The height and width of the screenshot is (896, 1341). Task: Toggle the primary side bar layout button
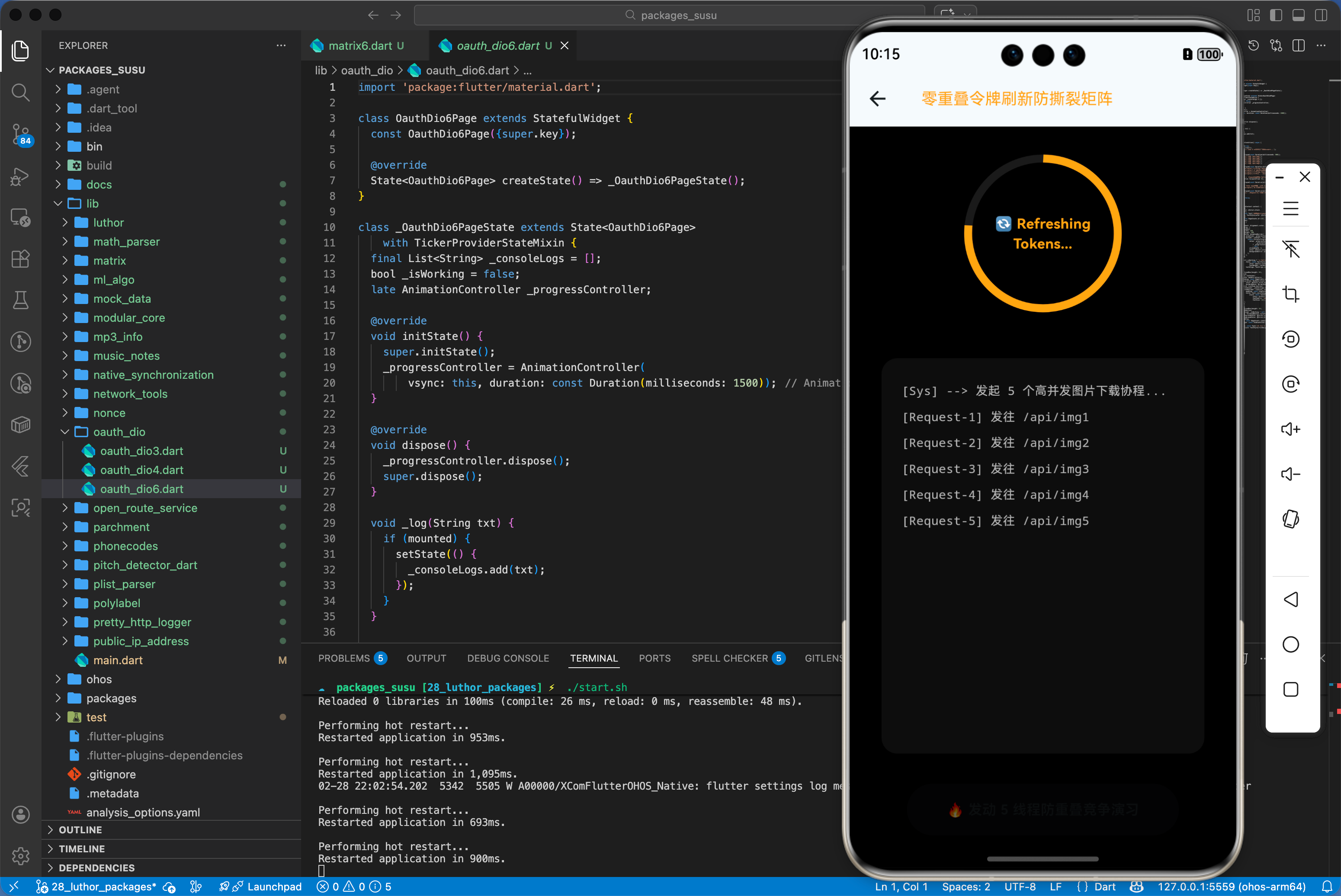[1276, 16]
